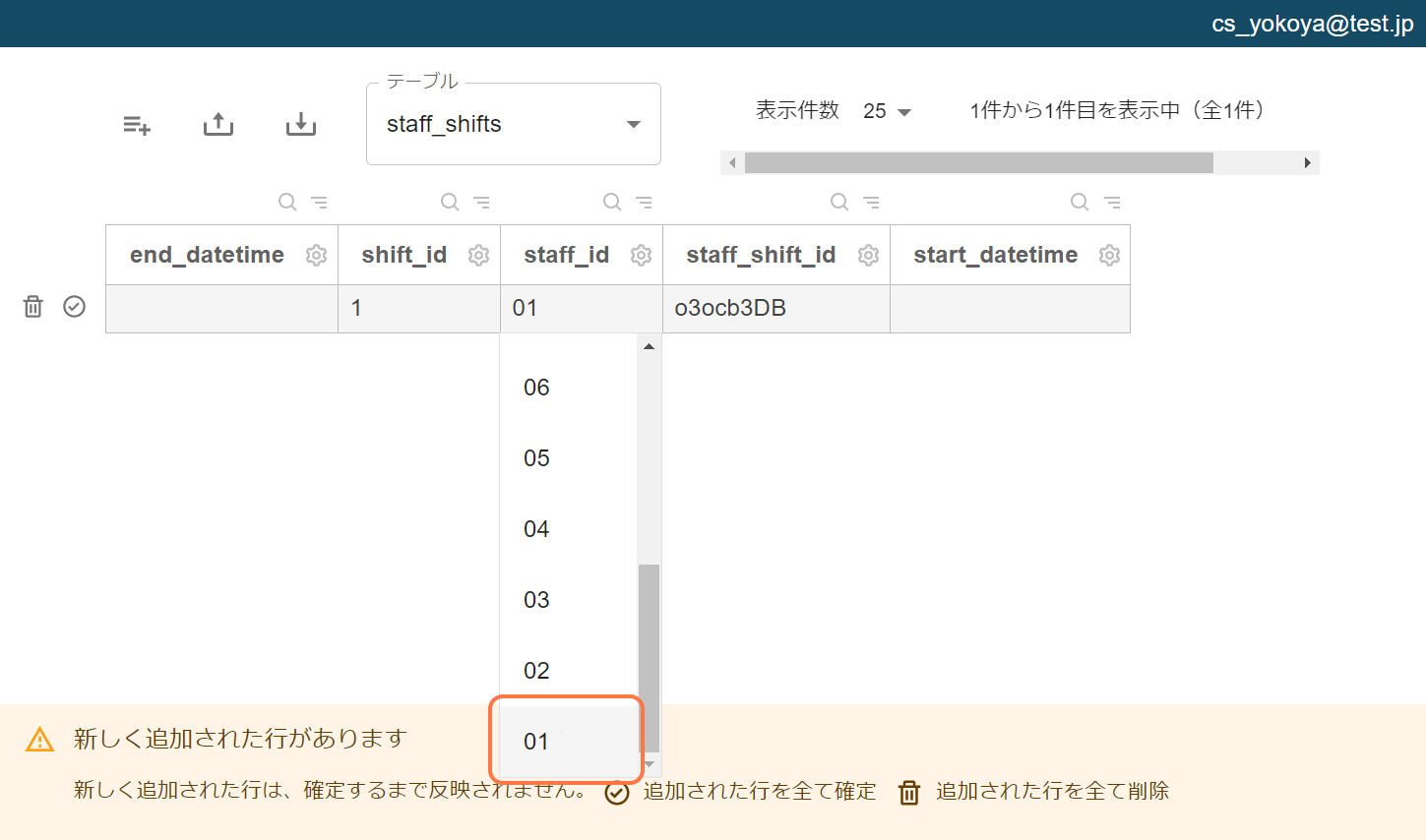Select 05 in the staff_id list
Image resolution: width=1426 pixels, height=840 pixels.
pyautogui.click(x=569, y=458)
